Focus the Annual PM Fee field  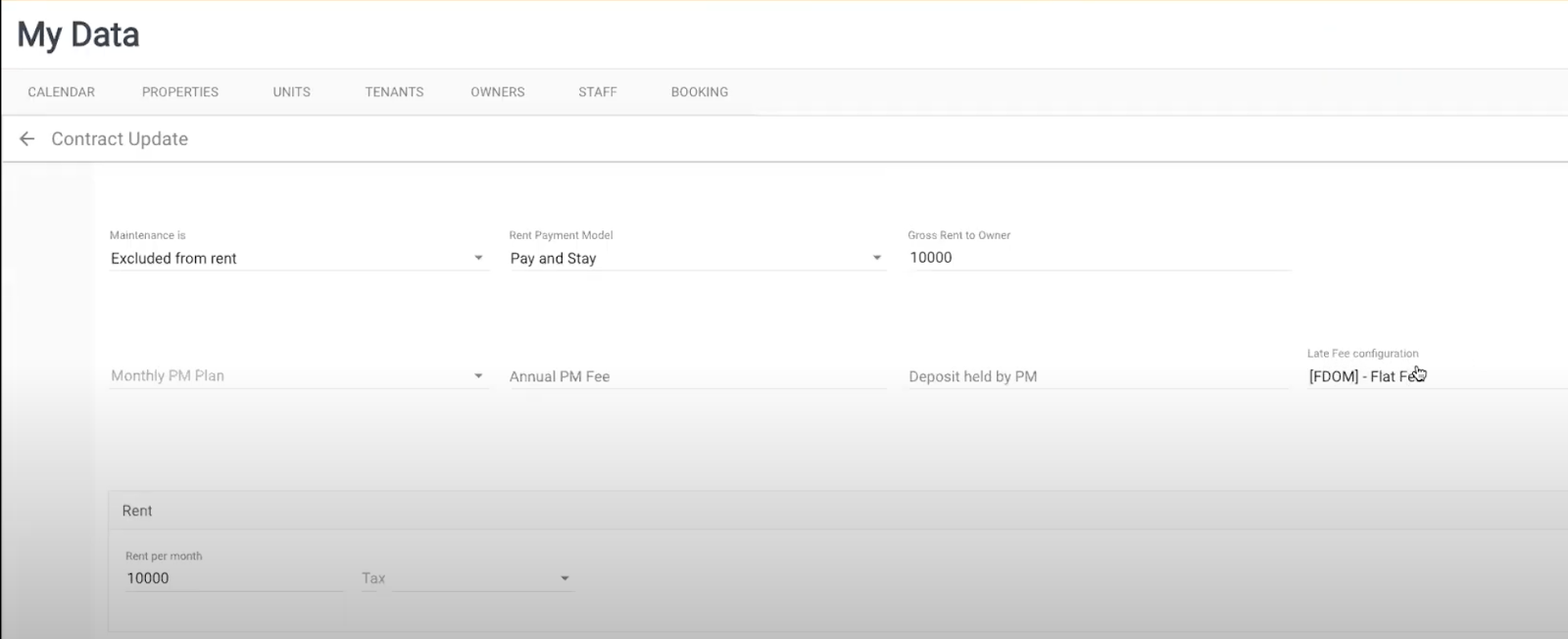[696, 376]
